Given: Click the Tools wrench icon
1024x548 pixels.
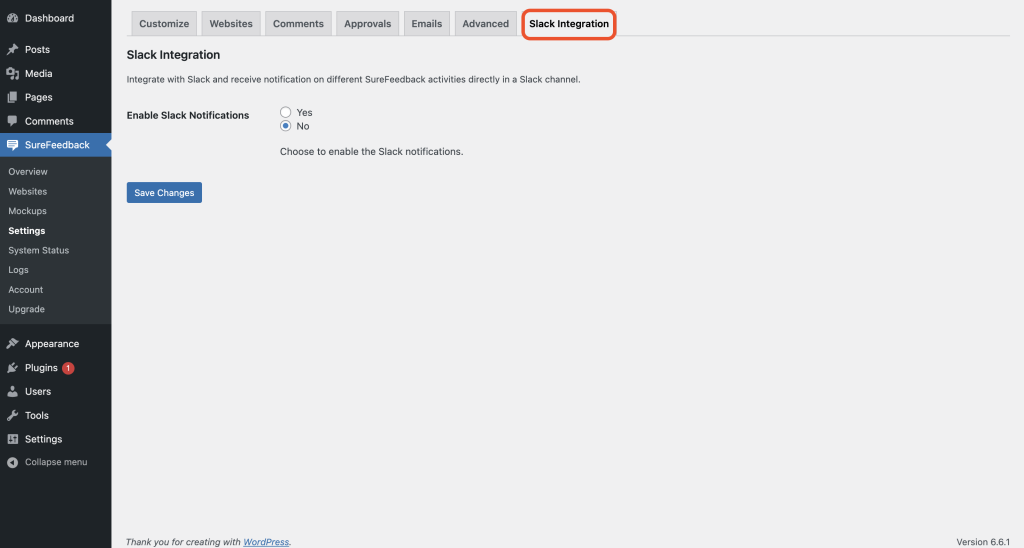Looking at the screenshot, I should point(12,415).
